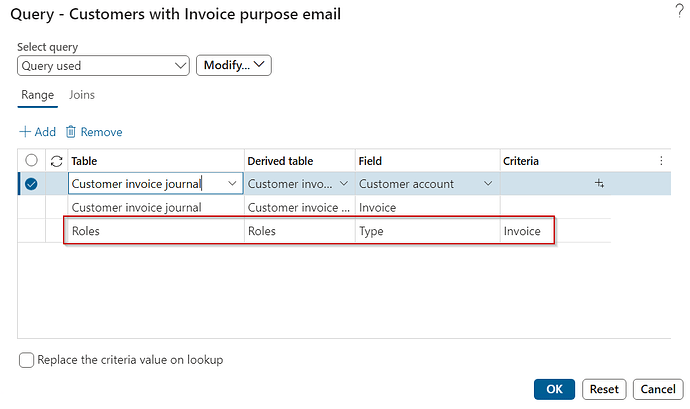Click the trash icon beside Remove
This screenshot has height=409, width=690.
tap(70, 132)
